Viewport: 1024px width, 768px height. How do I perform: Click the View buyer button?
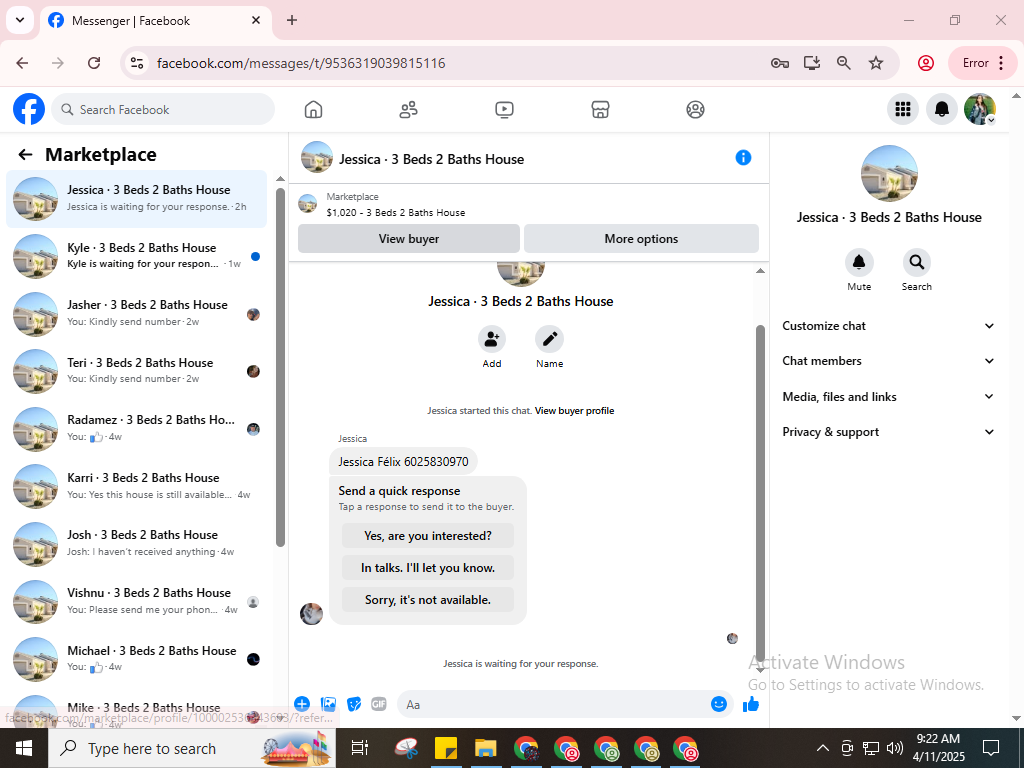pos(409,238)
